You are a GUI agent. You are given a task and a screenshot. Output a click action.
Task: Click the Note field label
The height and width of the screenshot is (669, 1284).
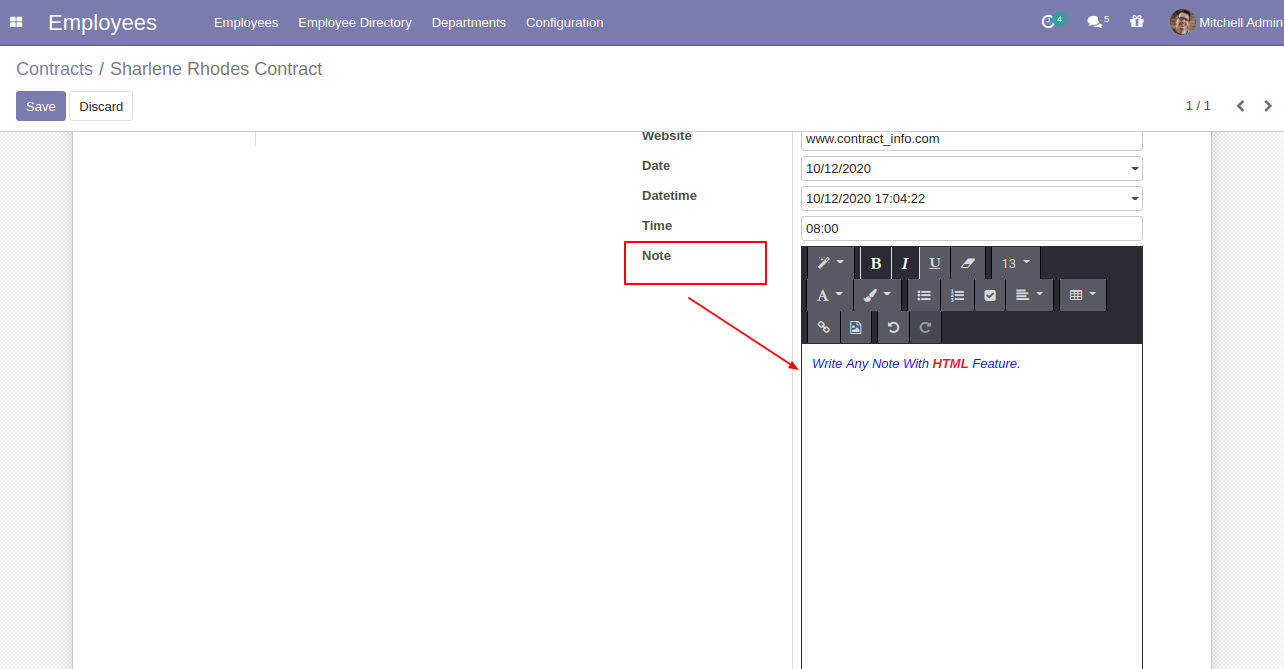tap(656, 256)
